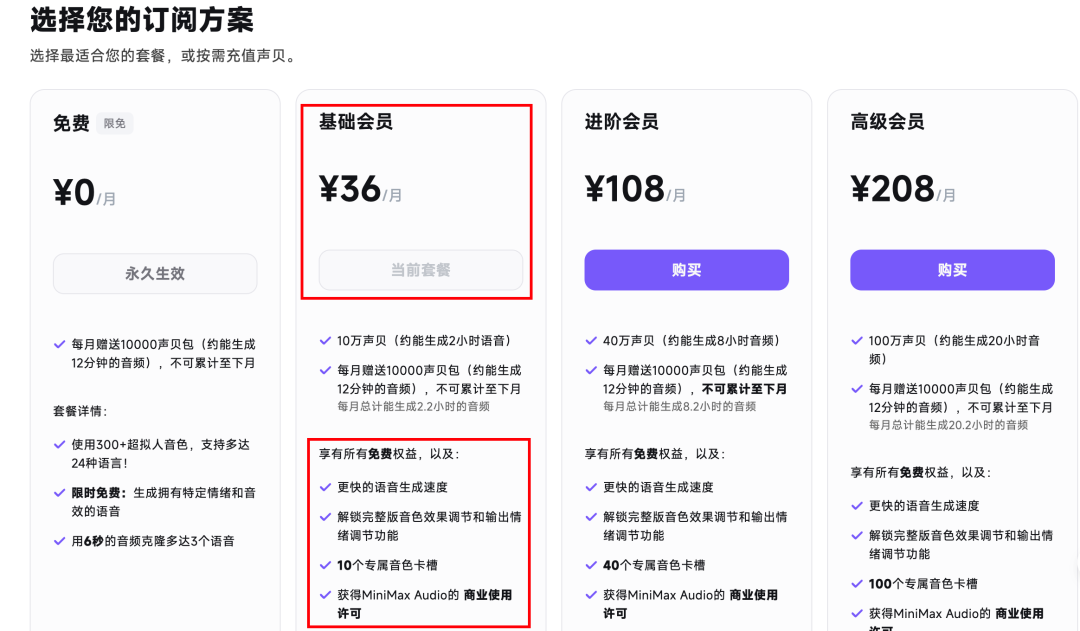Click 100个专属音色卡槽 feature text

923,583
